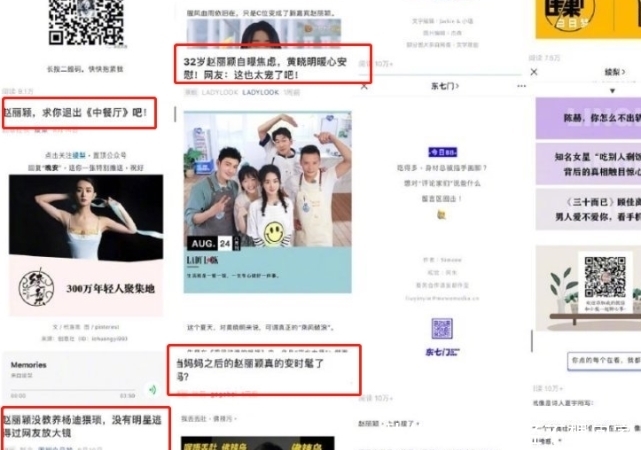
Task: Click purple banner 陈赫,你怎么不出轨
Action: (588, 118)
